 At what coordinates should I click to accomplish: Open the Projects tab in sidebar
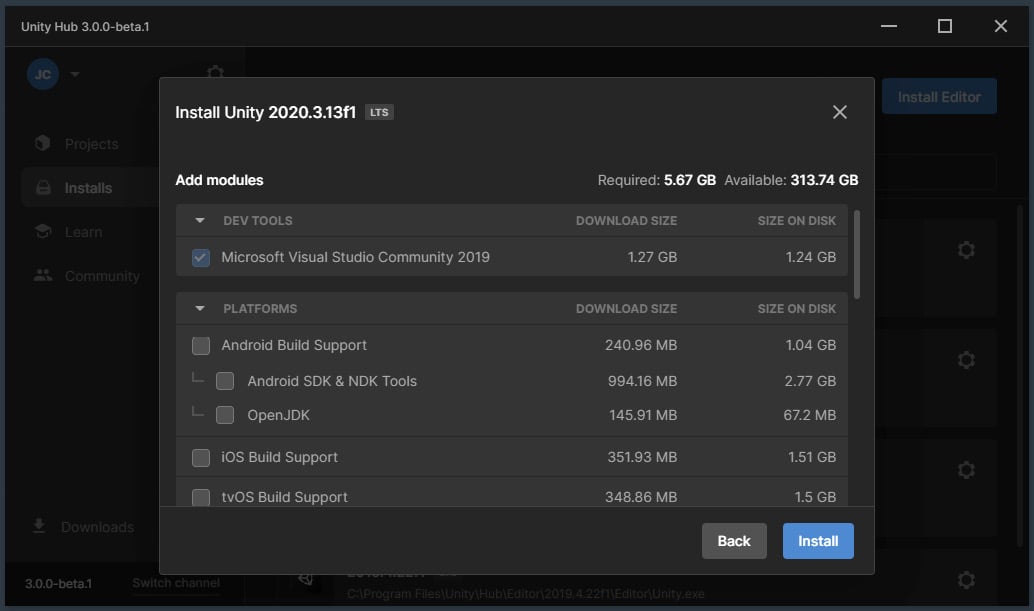point(91,144)
